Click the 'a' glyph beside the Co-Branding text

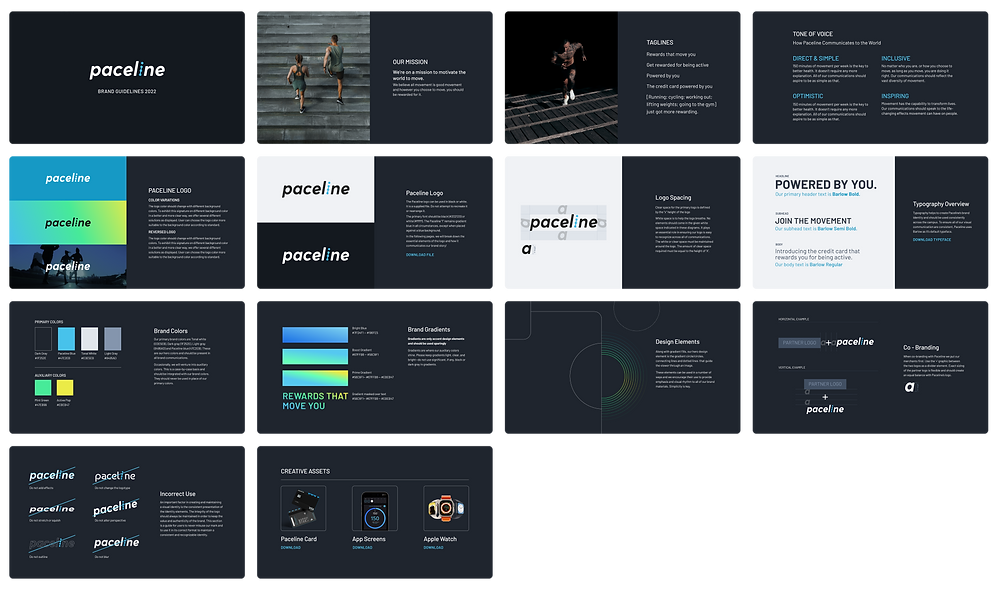pos(910,387)
